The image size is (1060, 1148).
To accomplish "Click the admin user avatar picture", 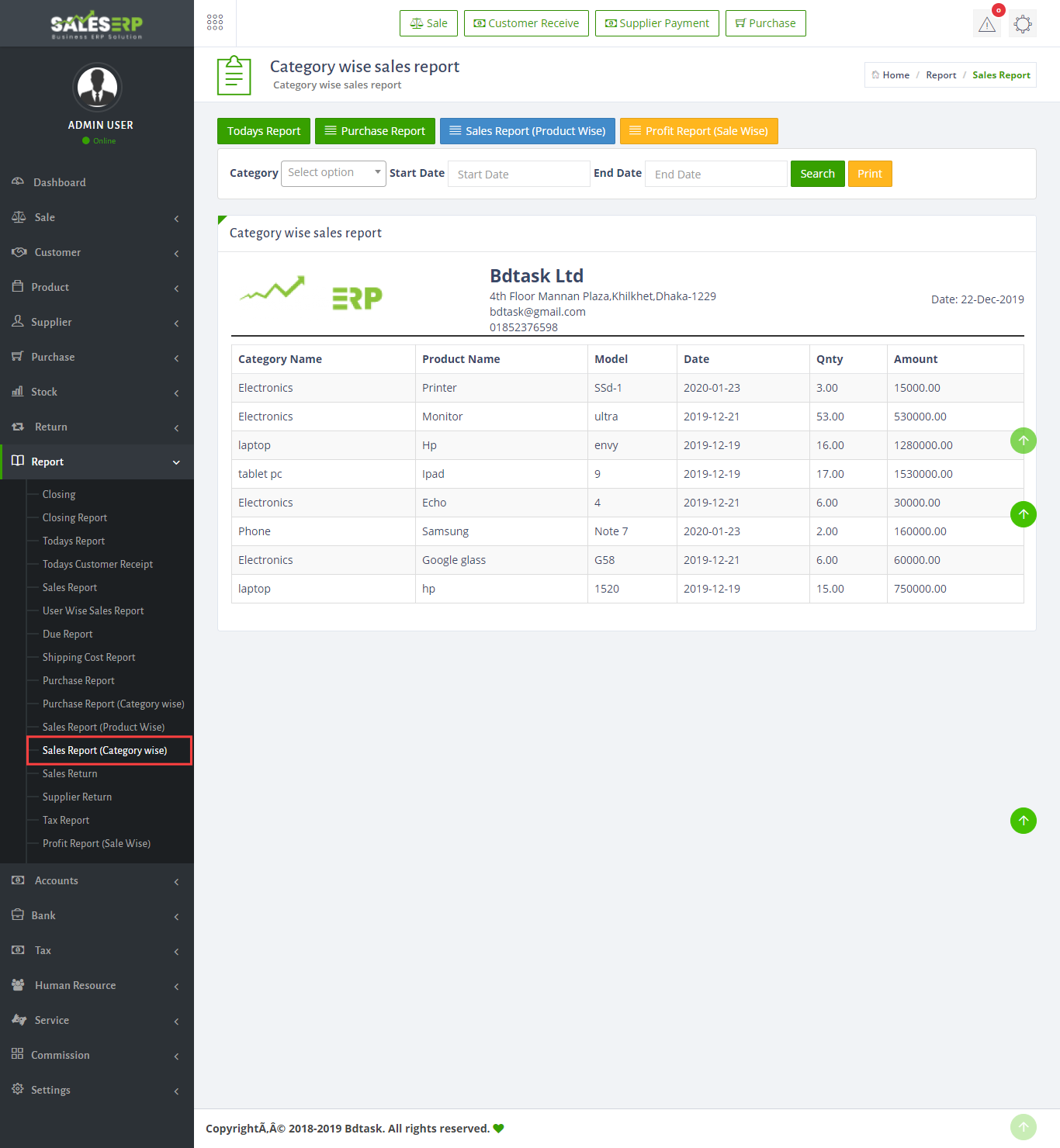I will click(x=97, y=87).
